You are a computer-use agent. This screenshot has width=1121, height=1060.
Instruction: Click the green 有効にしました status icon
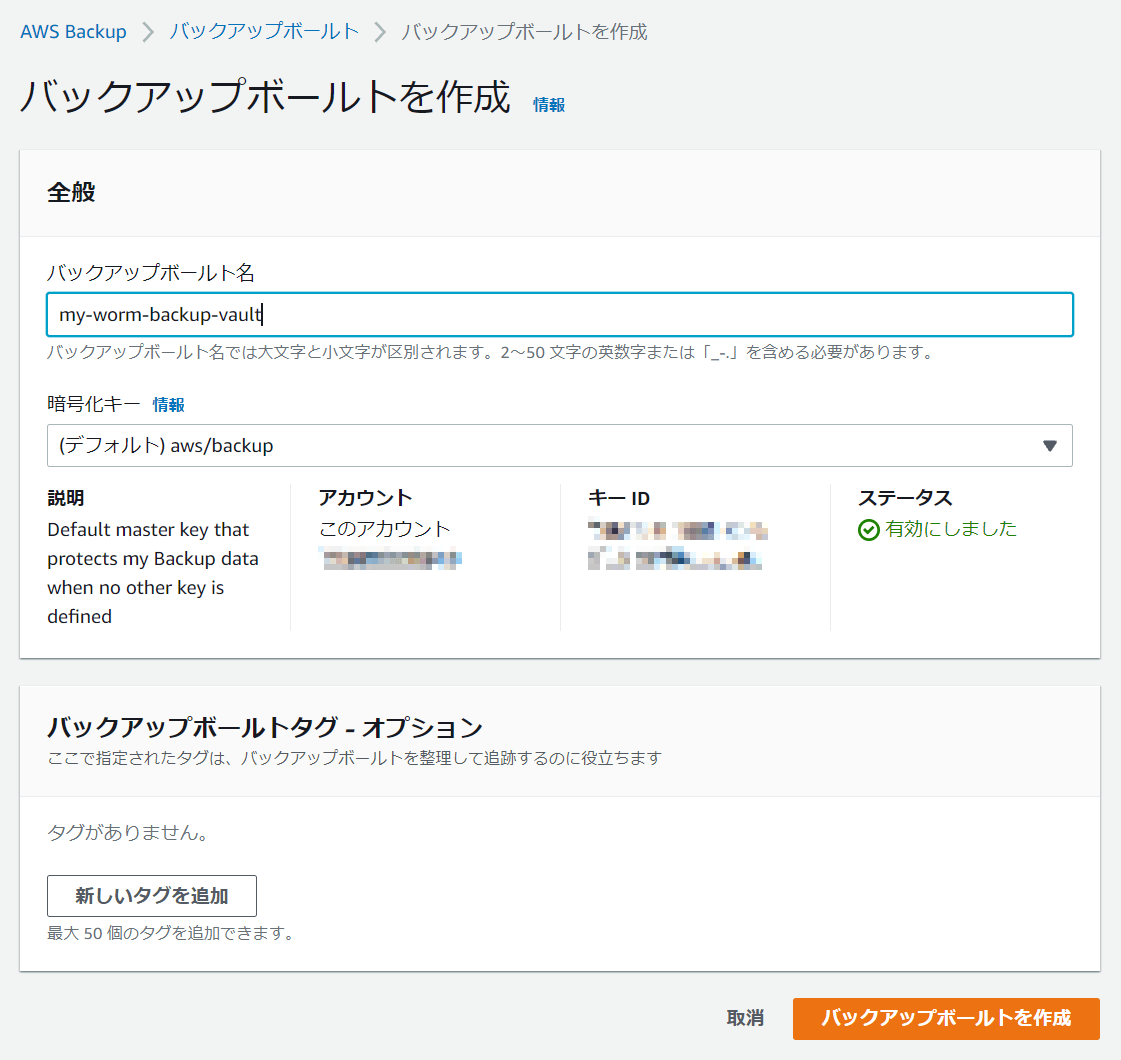869,530
